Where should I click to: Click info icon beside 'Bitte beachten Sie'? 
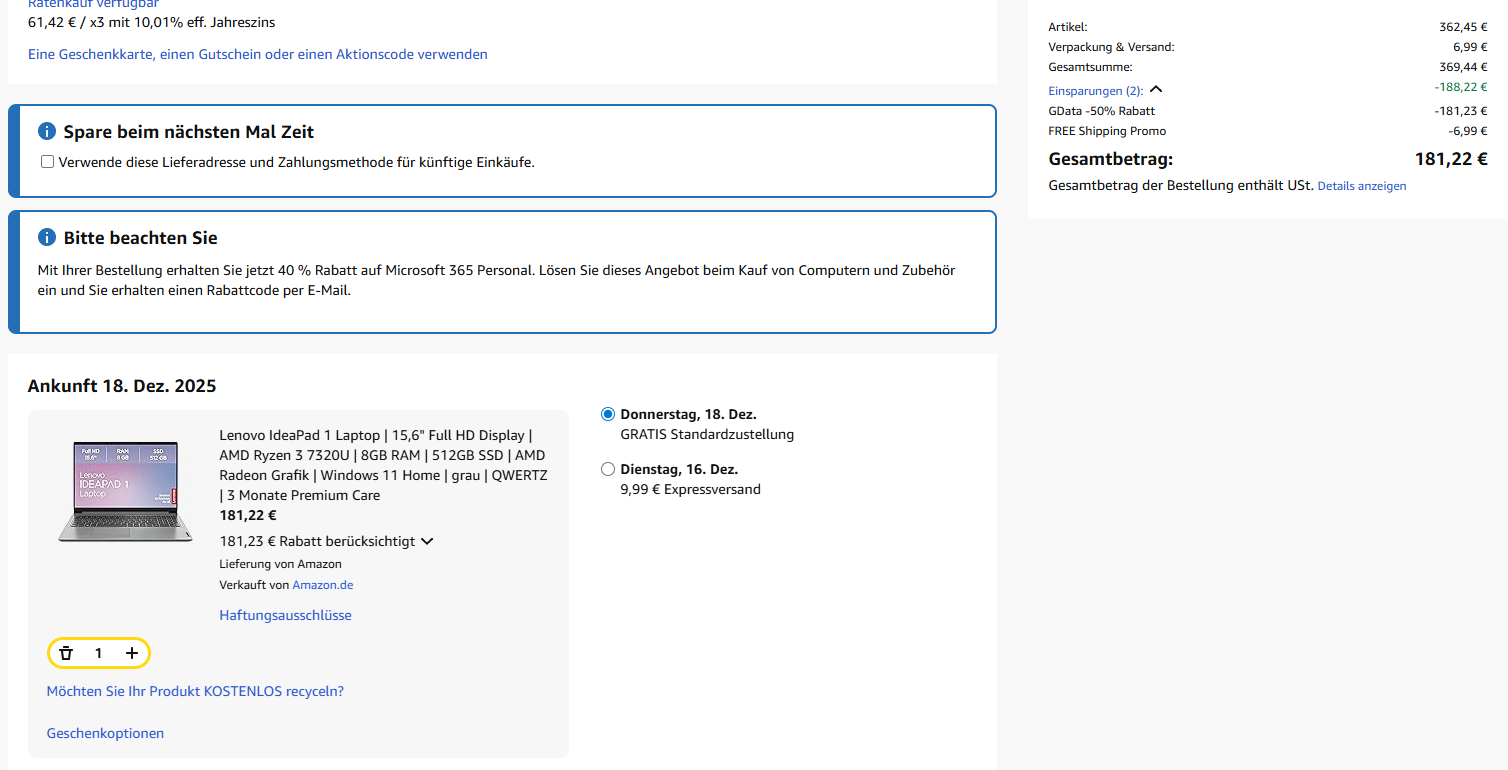46,238
